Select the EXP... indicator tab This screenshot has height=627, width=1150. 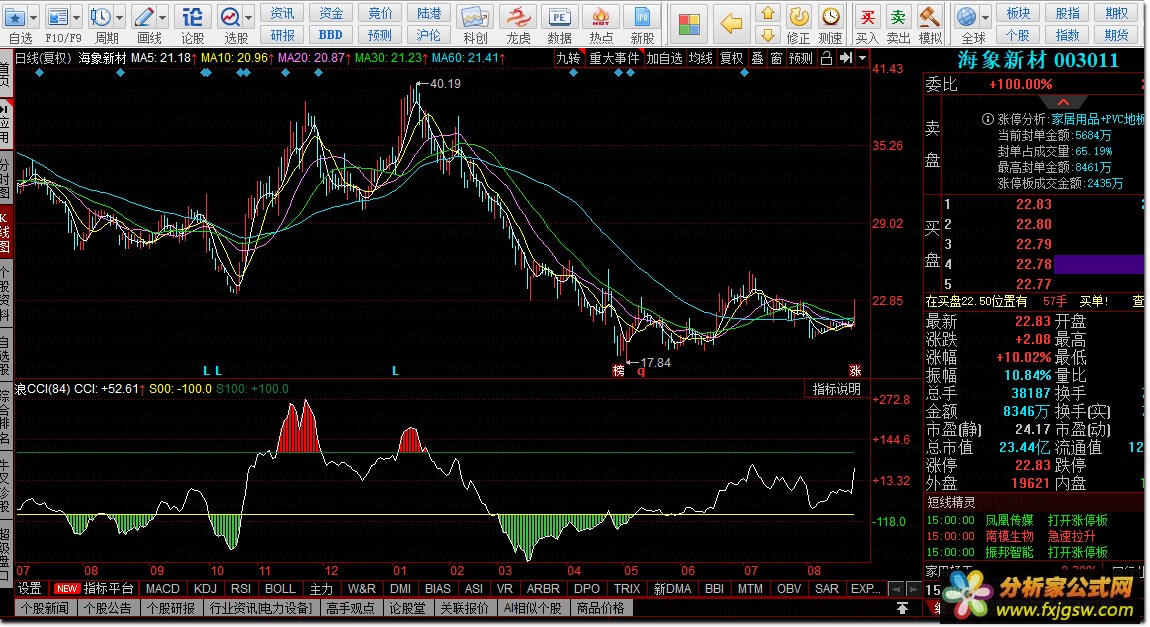click(865, 588)
